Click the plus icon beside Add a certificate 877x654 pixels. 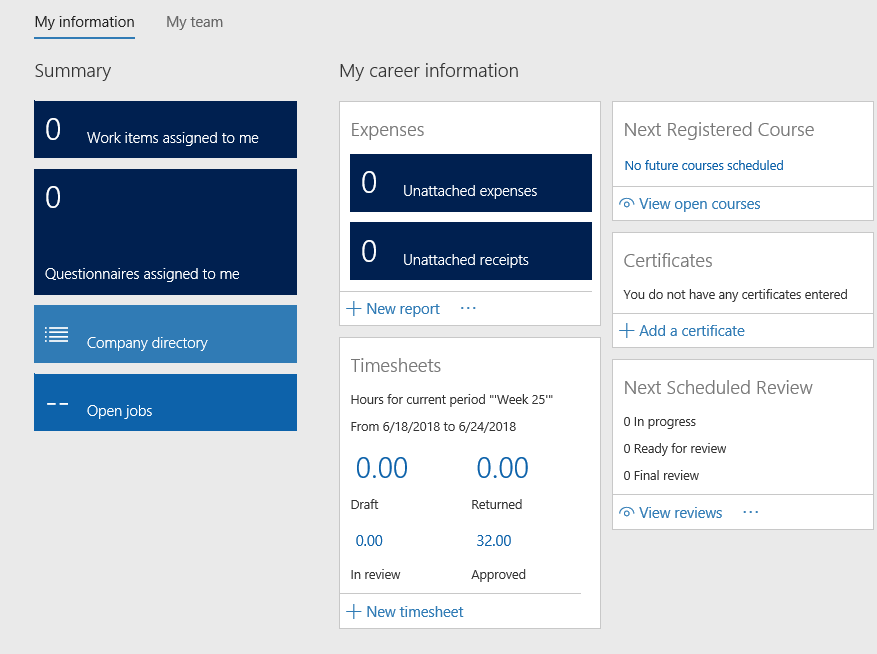[626, 331]
